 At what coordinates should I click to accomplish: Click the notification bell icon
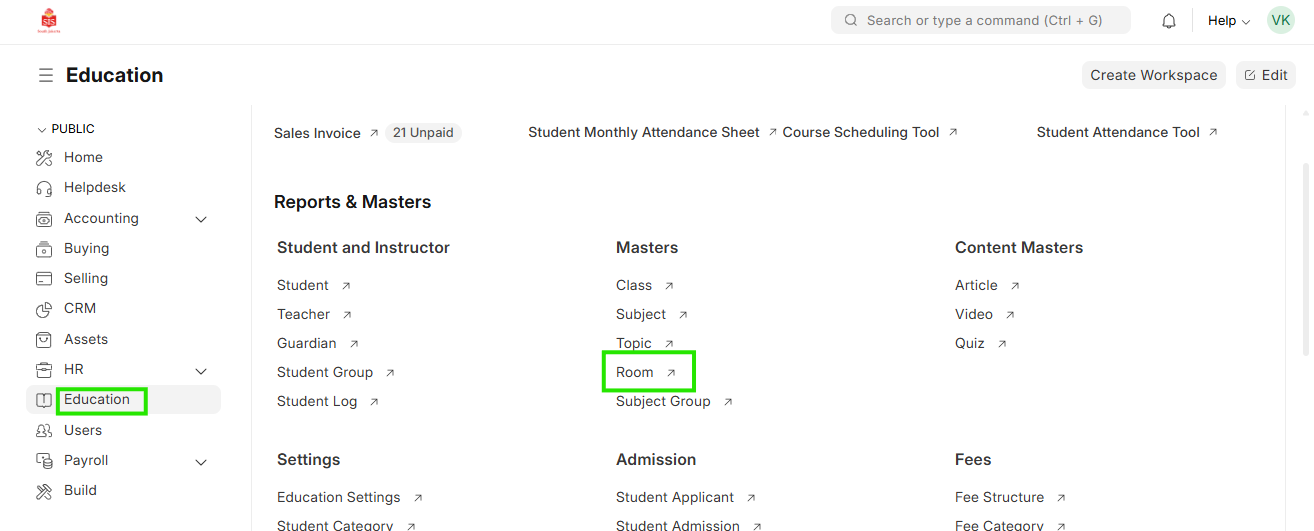coord(1168,21)
